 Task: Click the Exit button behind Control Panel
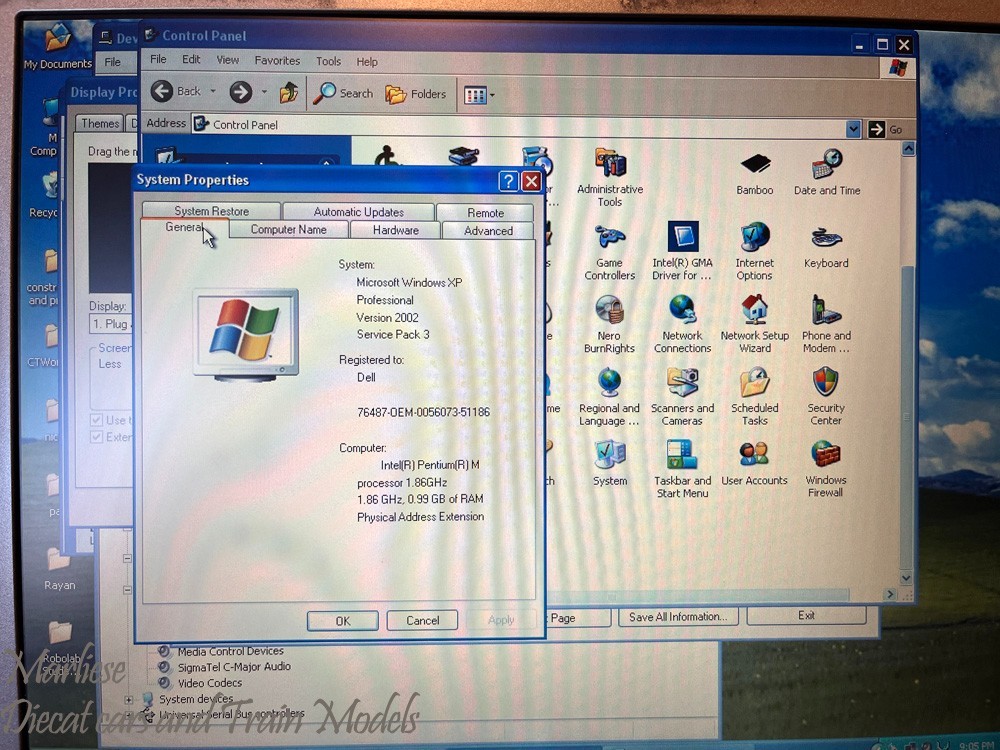click(x=806, y=615)
